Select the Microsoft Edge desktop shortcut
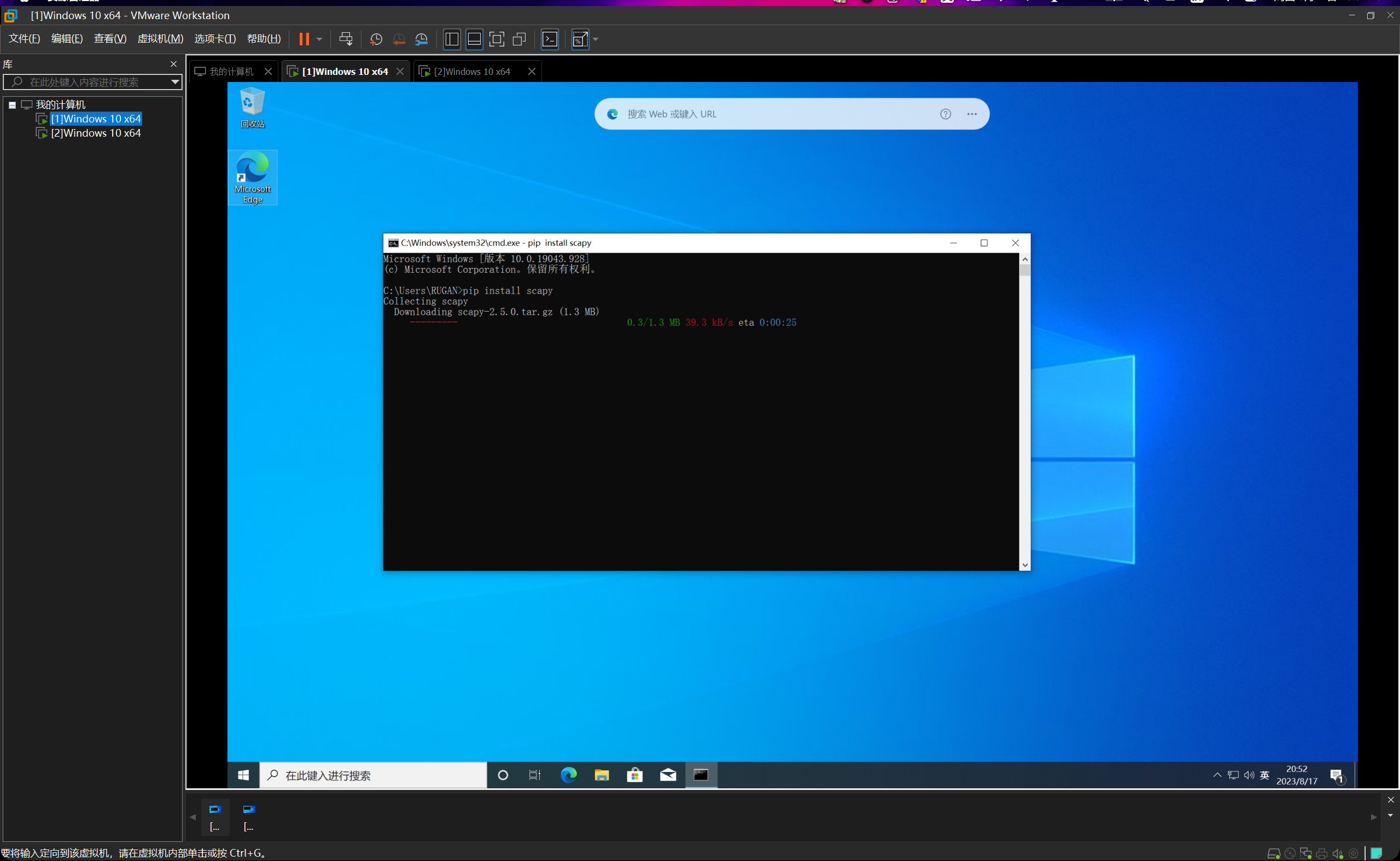 252,178
